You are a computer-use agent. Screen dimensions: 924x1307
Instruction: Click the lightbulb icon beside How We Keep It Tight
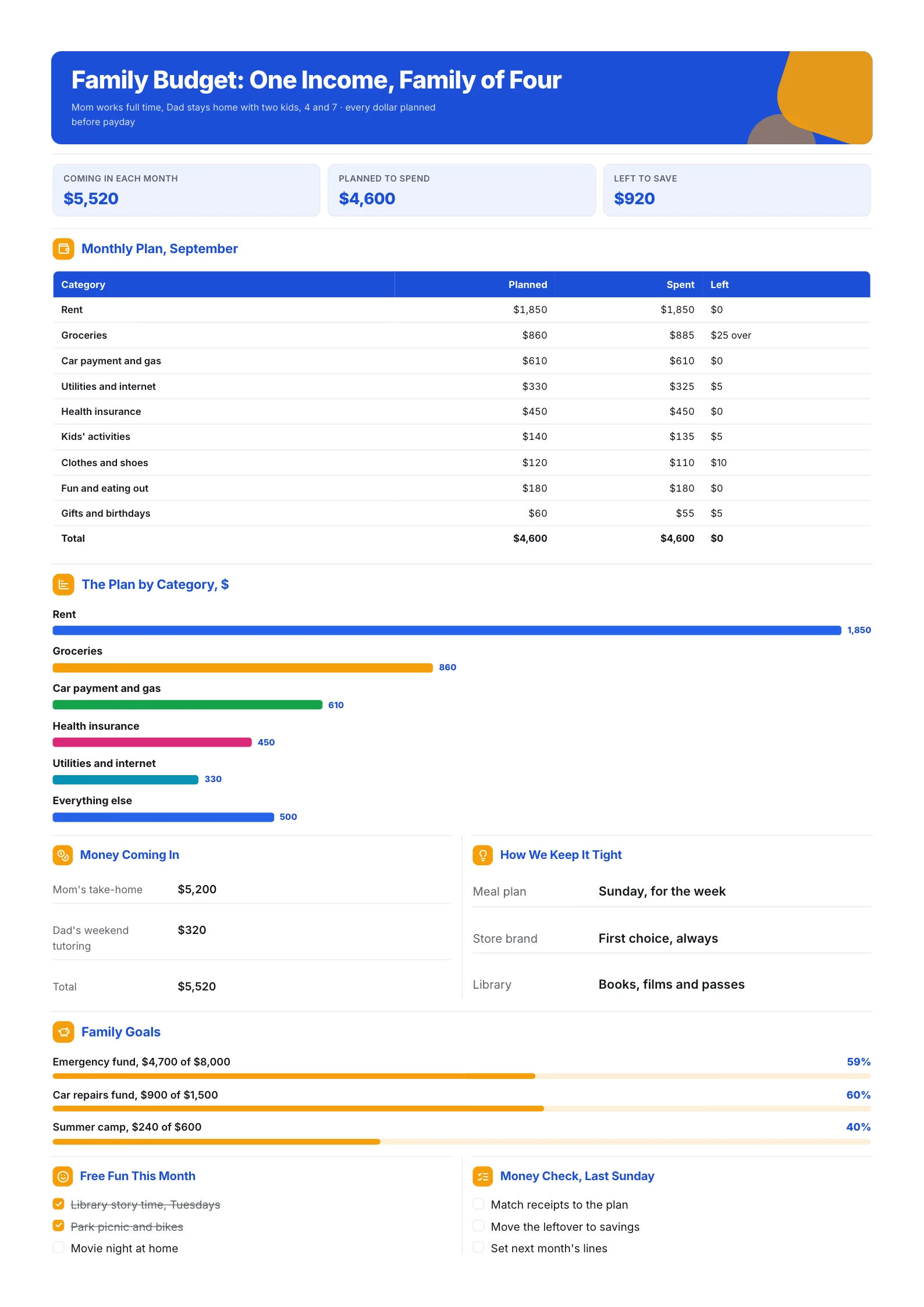tap(483, 855)
